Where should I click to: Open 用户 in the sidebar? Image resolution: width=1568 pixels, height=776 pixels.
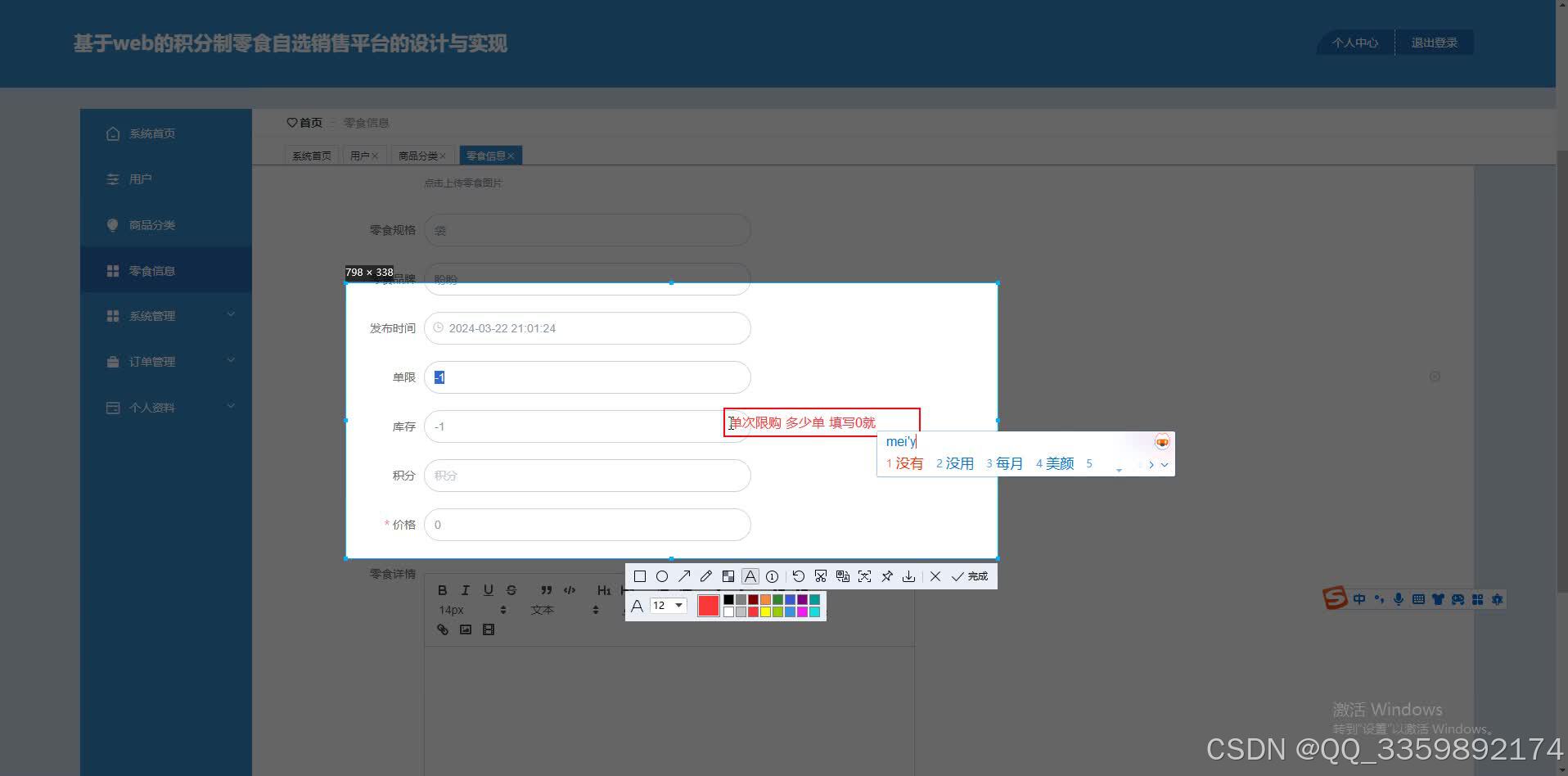tap(166, 179)
